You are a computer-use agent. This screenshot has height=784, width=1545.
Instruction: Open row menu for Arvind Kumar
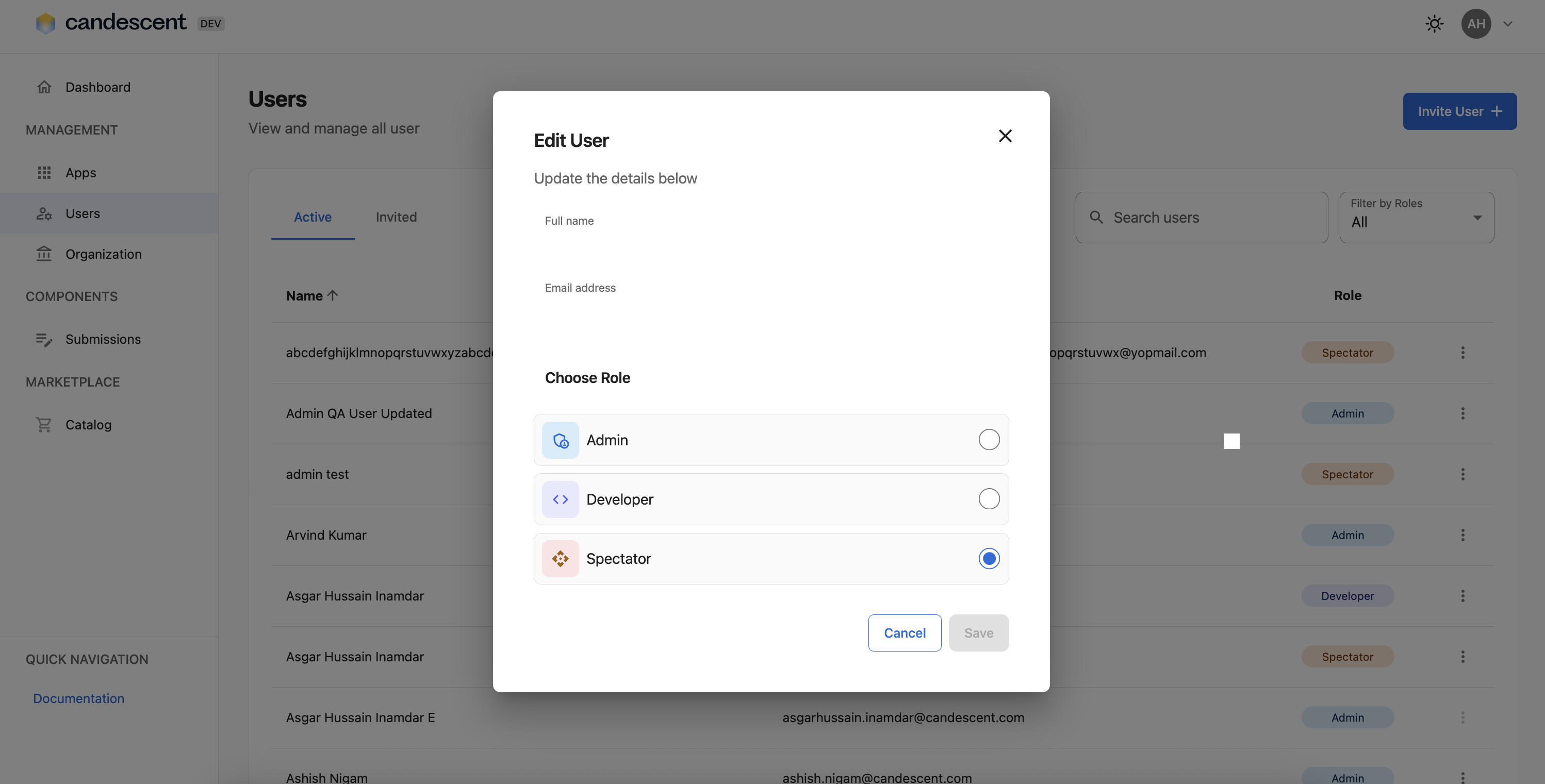pos(1462,535)
